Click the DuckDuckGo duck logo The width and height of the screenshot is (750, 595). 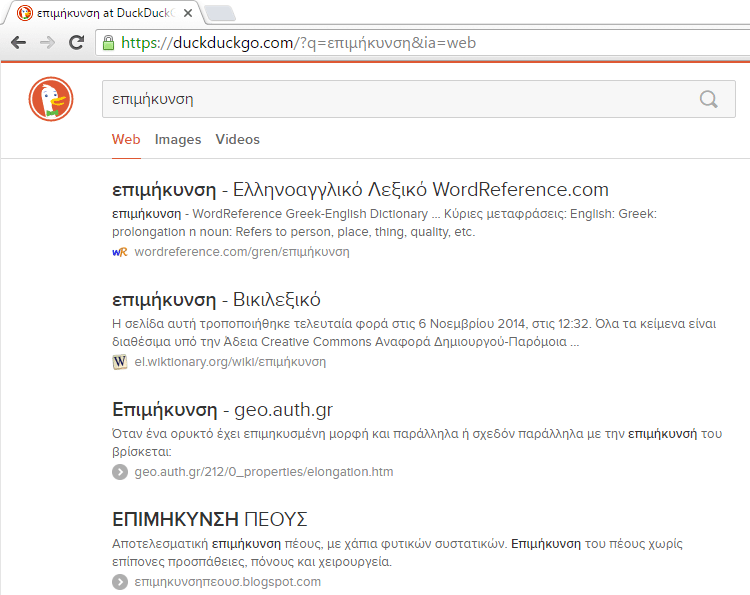pyautogui.click(x=51, y=99)
